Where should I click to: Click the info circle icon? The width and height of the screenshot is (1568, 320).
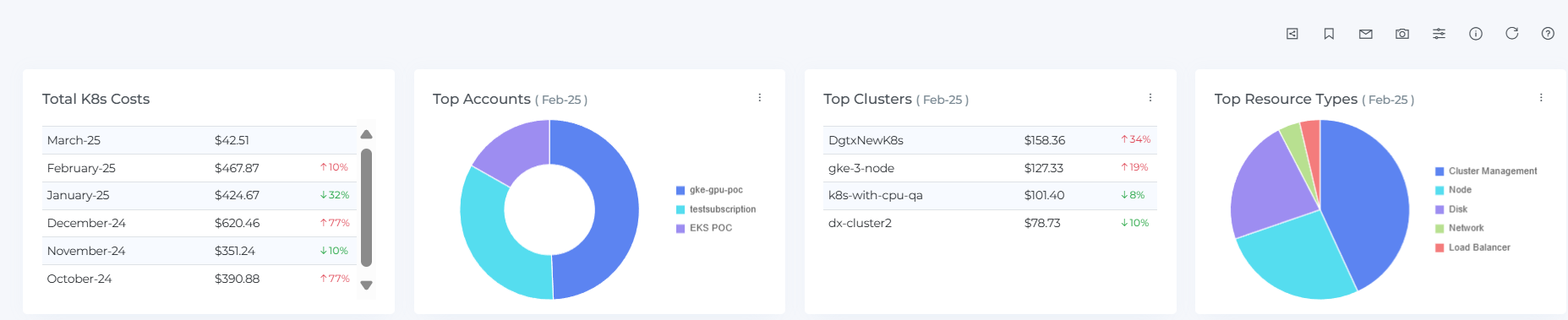(1476, 34)
